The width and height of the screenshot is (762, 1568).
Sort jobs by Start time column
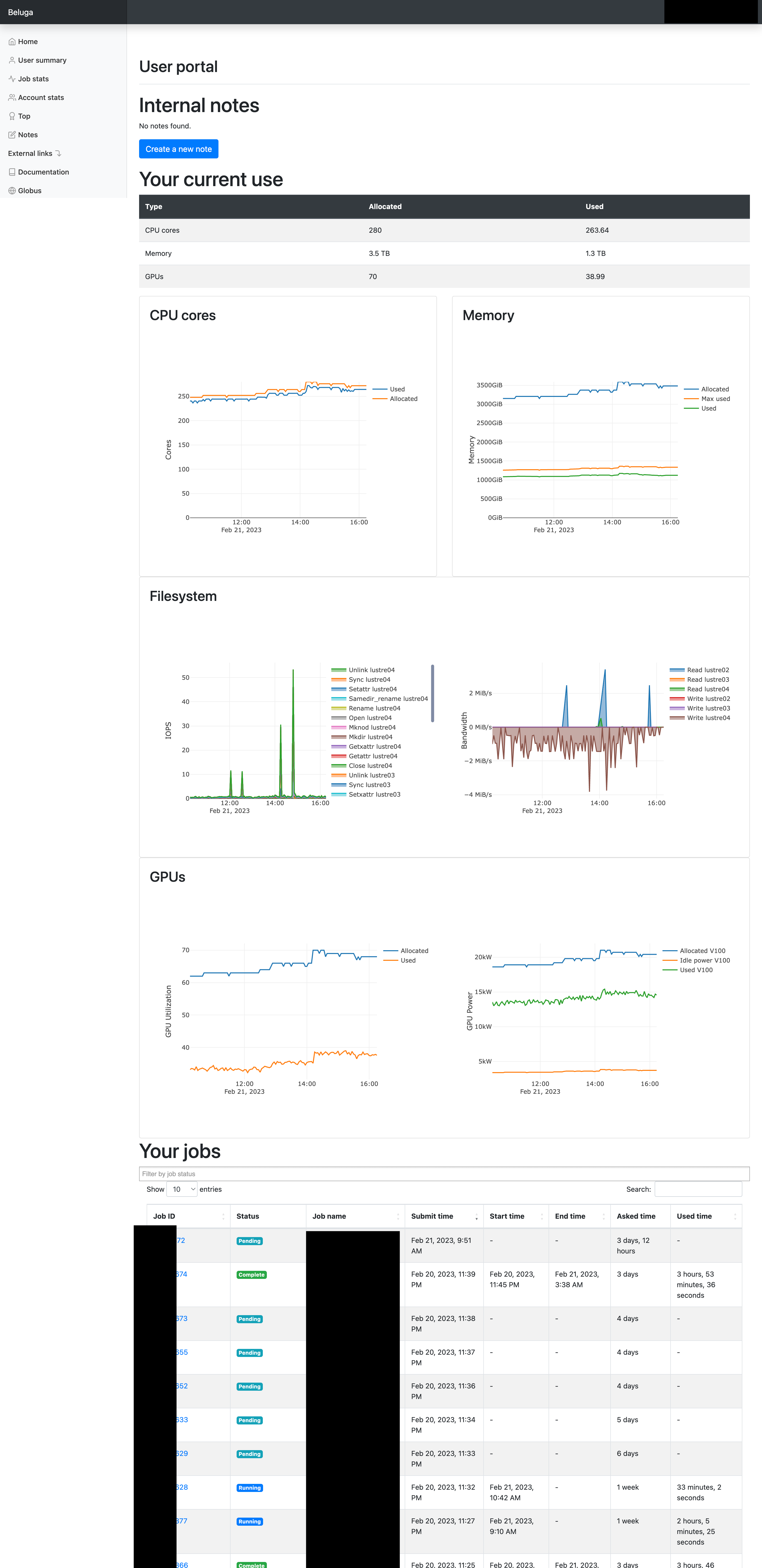(x=516, y=1216)
